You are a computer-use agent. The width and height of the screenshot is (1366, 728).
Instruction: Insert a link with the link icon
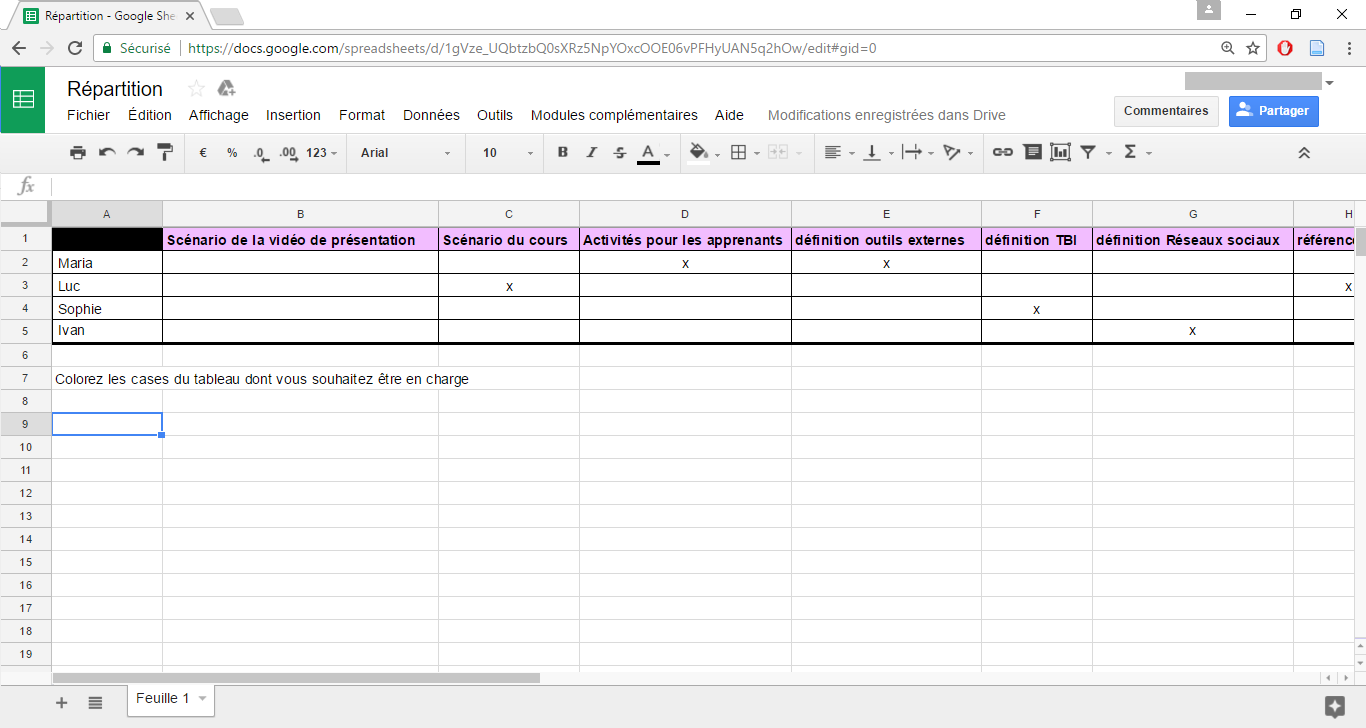[x=1003, y=153]
